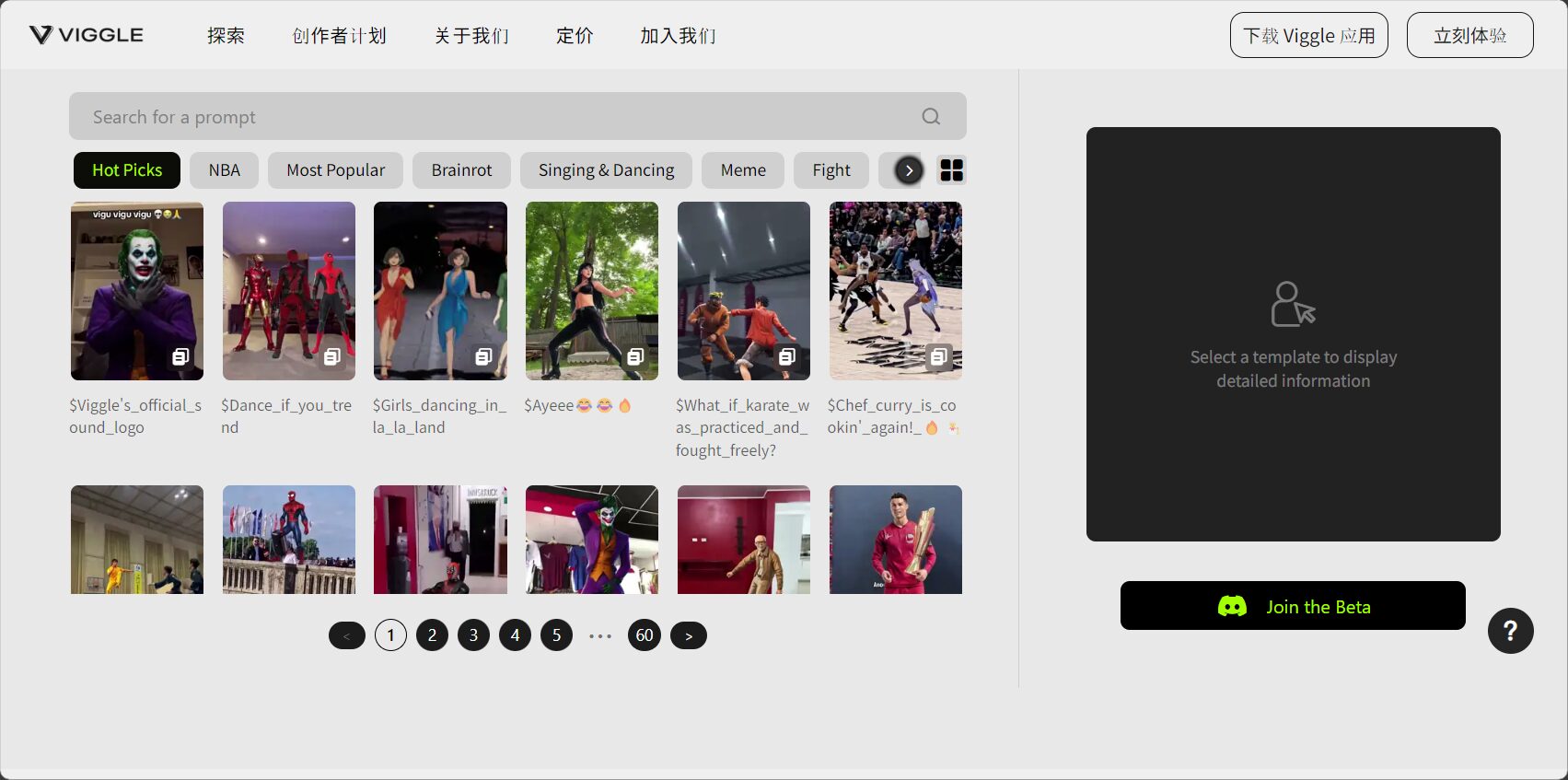Switch to the grid view icon
1568x780 pixels.
pos(951,170)
